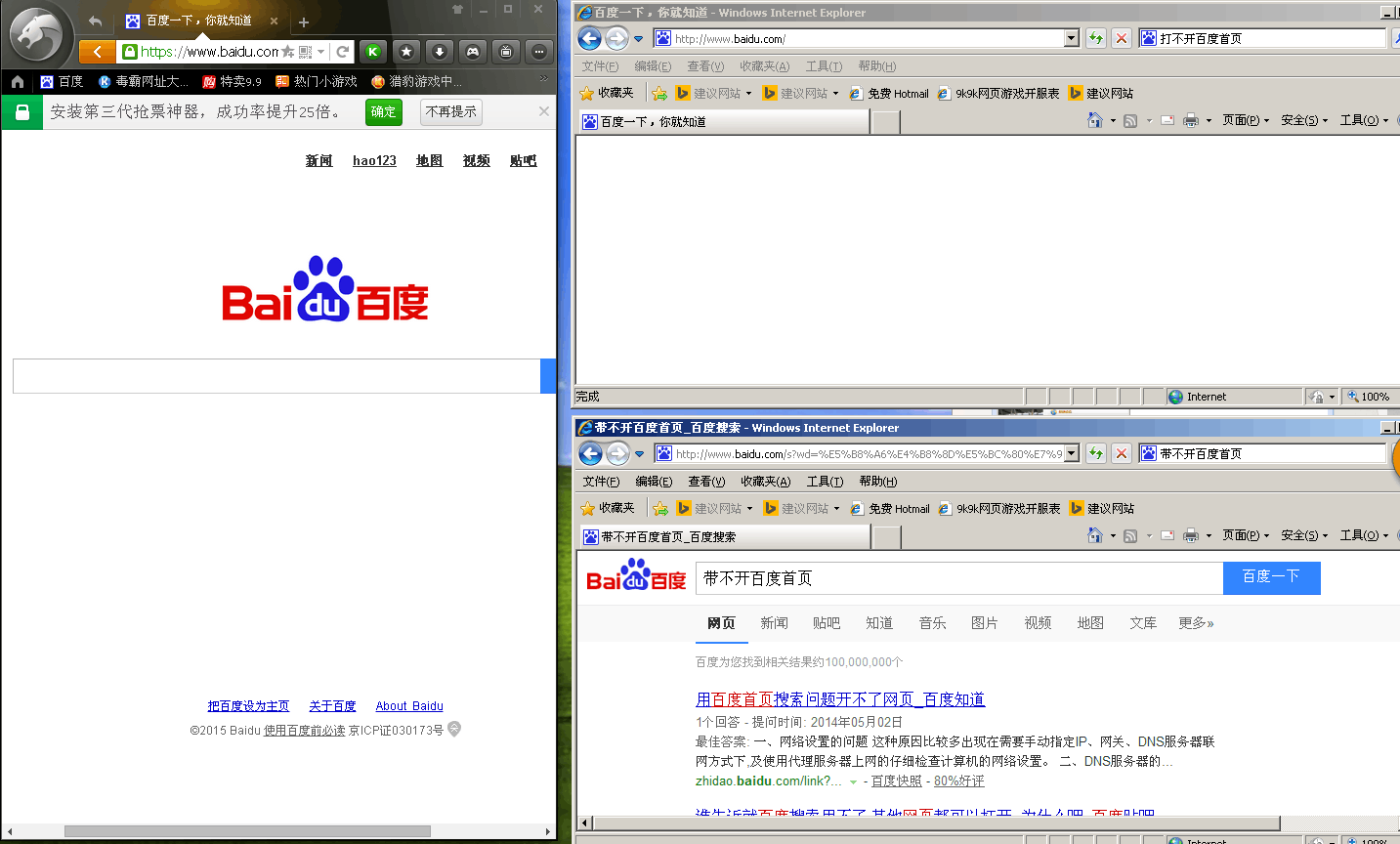This screenshot has width=1400, height=844.
Task: Open 毒霸网址大... bookmark in Cheetah
Action: coord(143,82)
